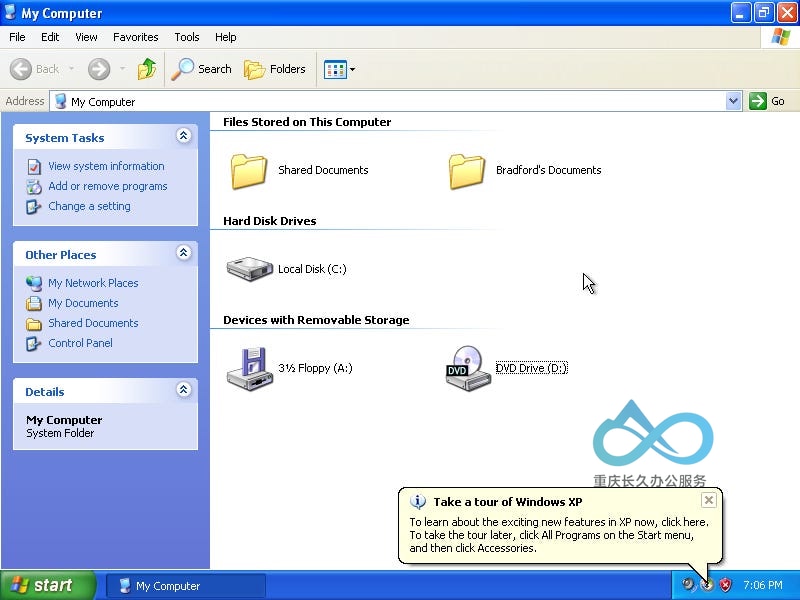The height and width of the screenshot is (600, 800).
Task: Click the View system information icon
Action: (34, 166)
